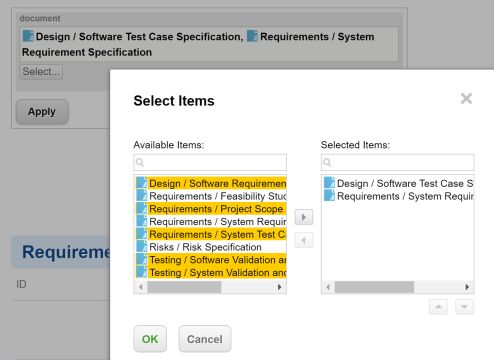
Task: Choose Requirements / System Requirement in Selected Items
Action: [398, 196]
